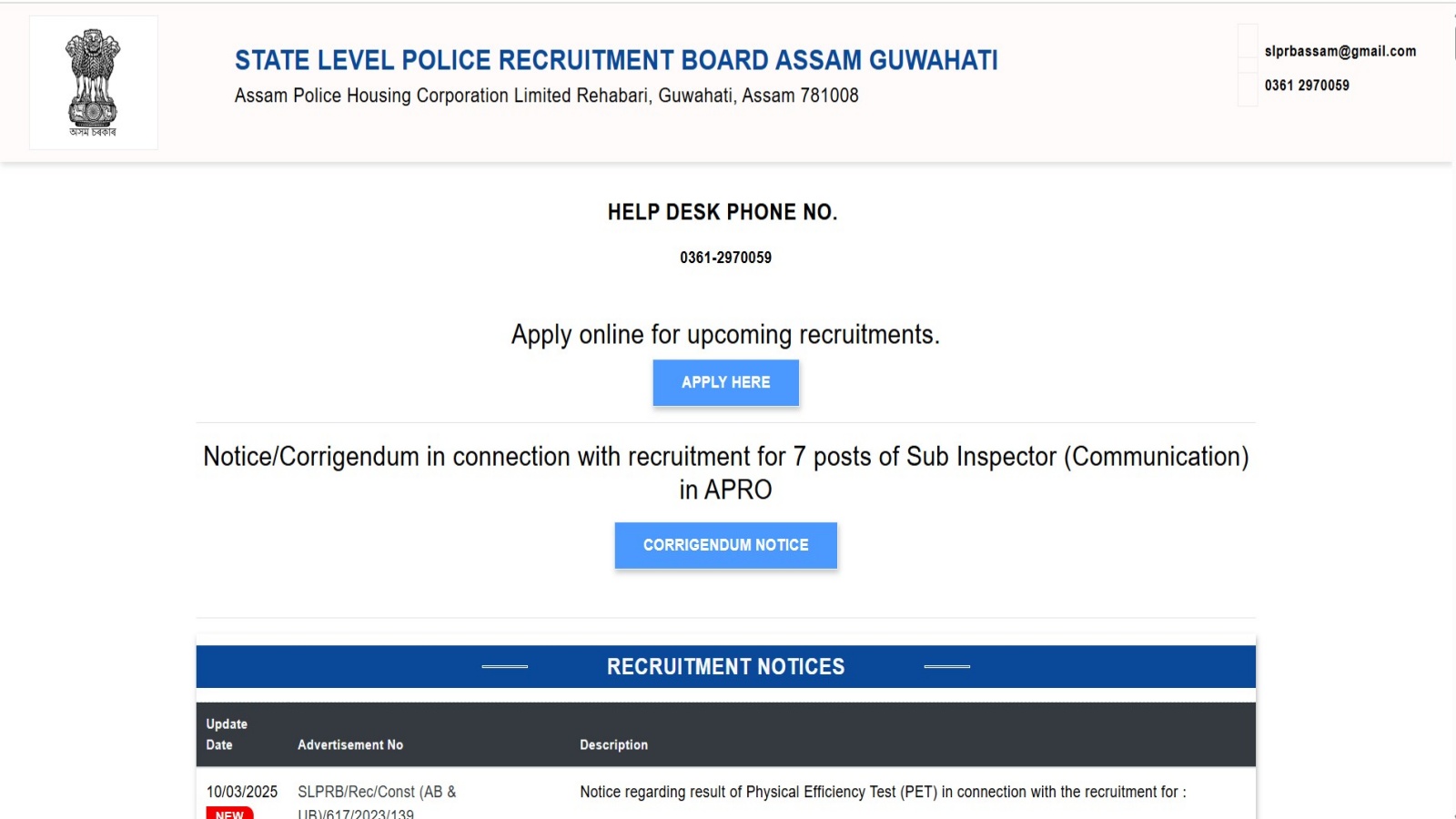Click the 10/03/2025 update date cell
Screen dimensions: 1456x819
click(241, 793)
